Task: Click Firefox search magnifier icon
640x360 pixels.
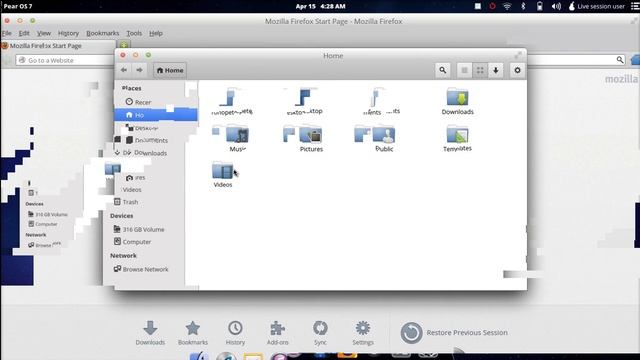Action: pyautogui.click(x=620, y=60)
